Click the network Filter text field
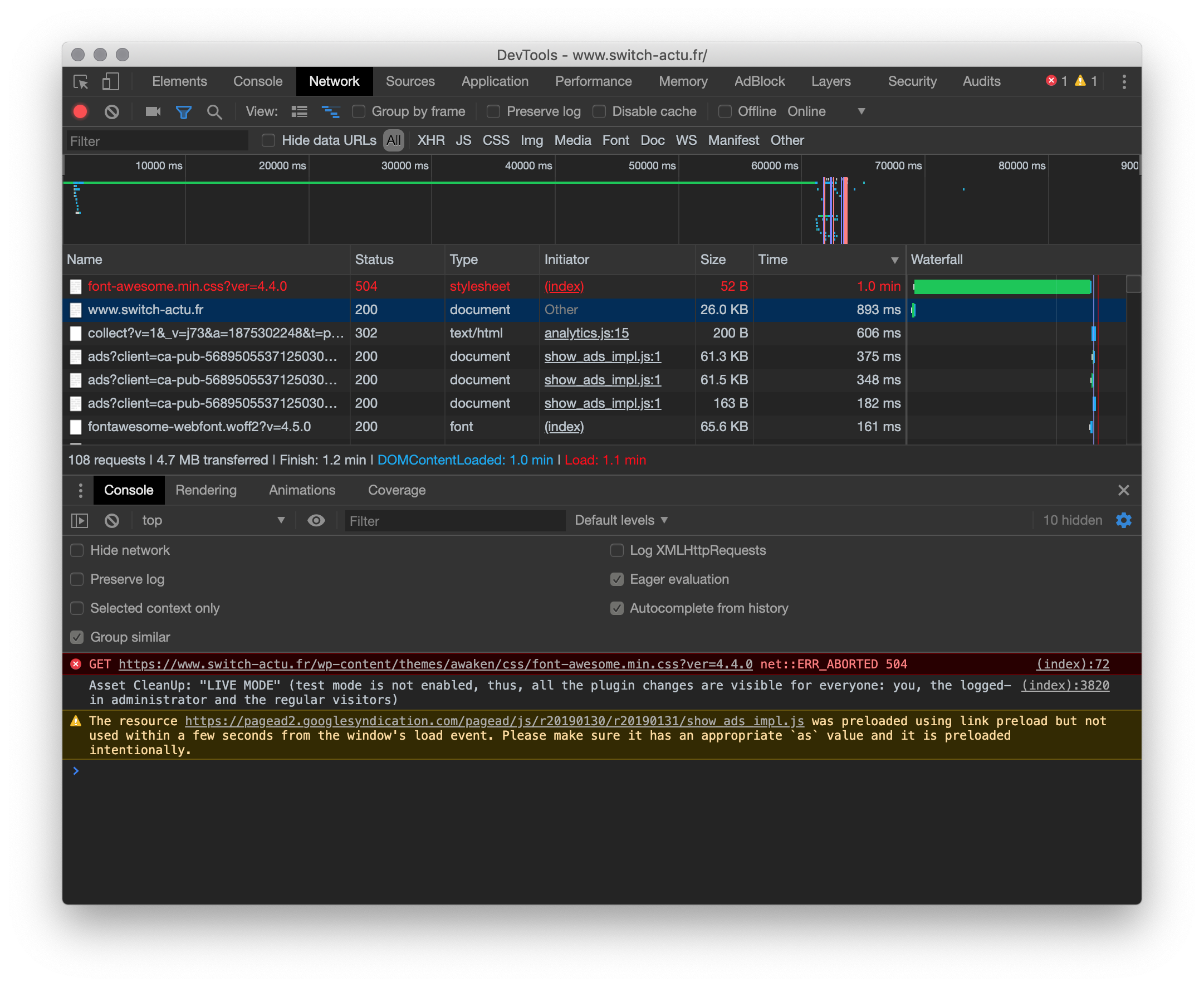Viewport: 1204px width, 987px height. 158,141
